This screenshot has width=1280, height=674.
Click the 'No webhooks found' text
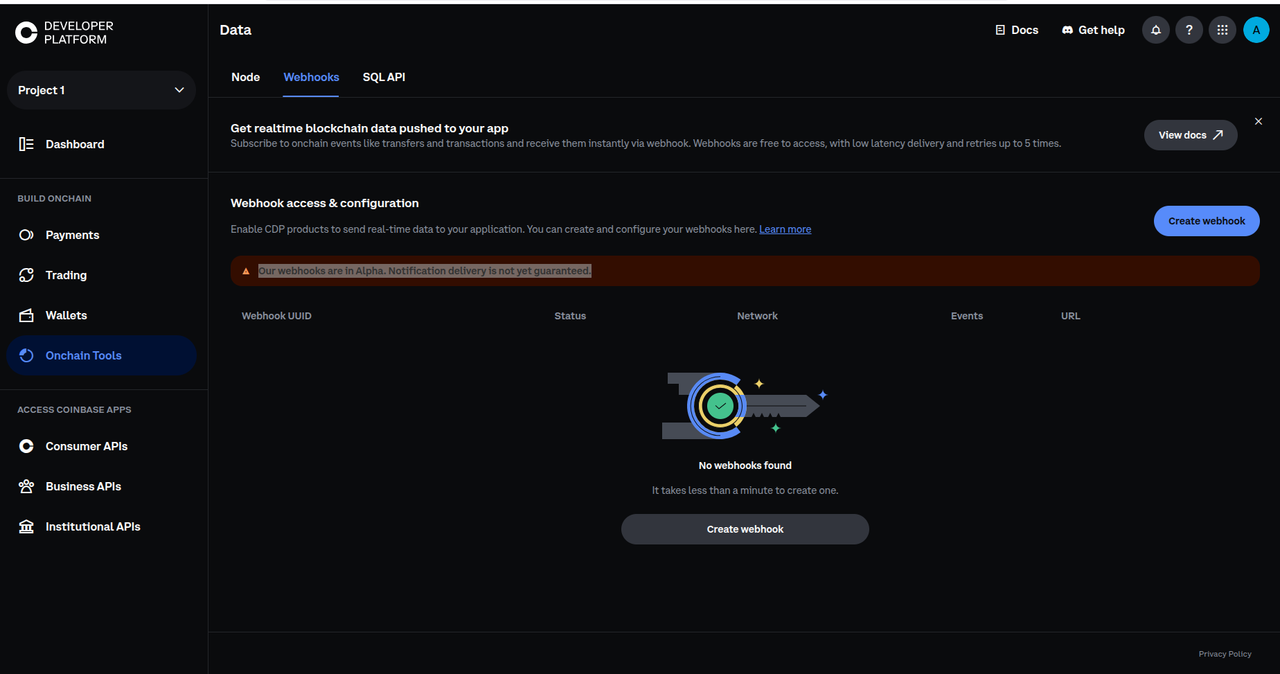(745, 466)
